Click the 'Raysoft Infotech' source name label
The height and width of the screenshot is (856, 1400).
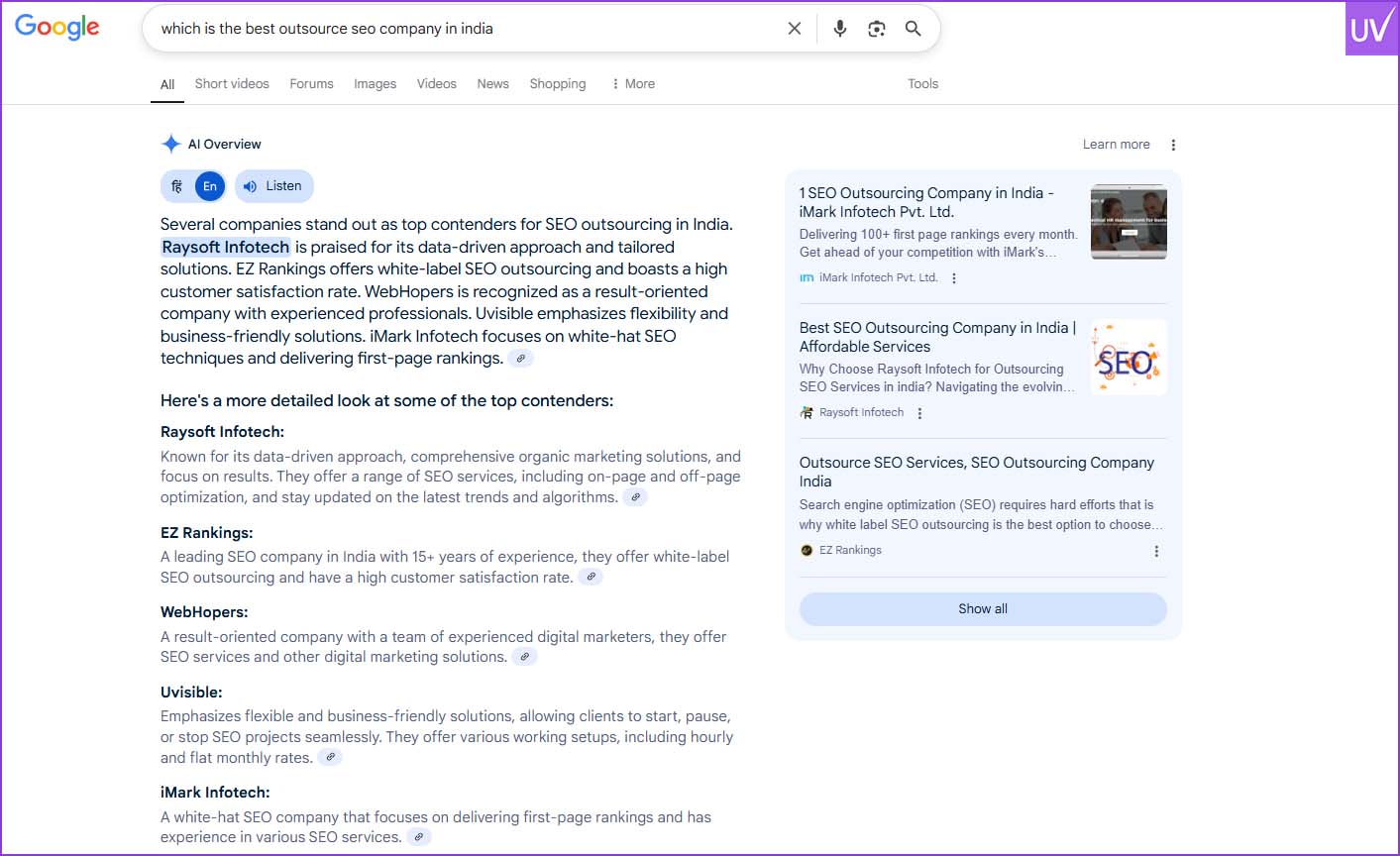(861, 413)
